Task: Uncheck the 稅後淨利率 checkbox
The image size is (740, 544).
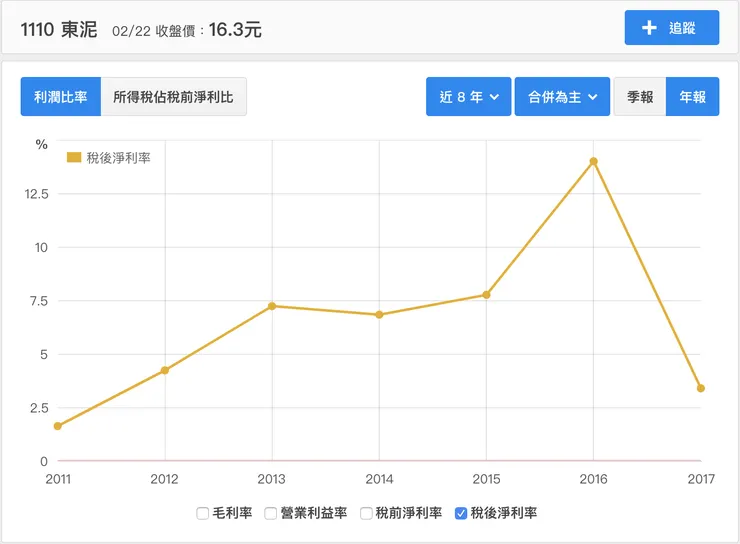Action: (461, 513)
